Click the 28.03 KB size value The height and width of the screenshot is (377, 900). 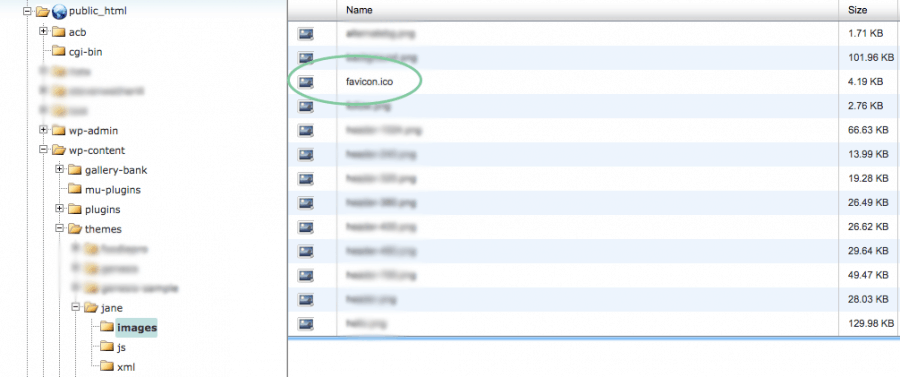coord(868,299)
